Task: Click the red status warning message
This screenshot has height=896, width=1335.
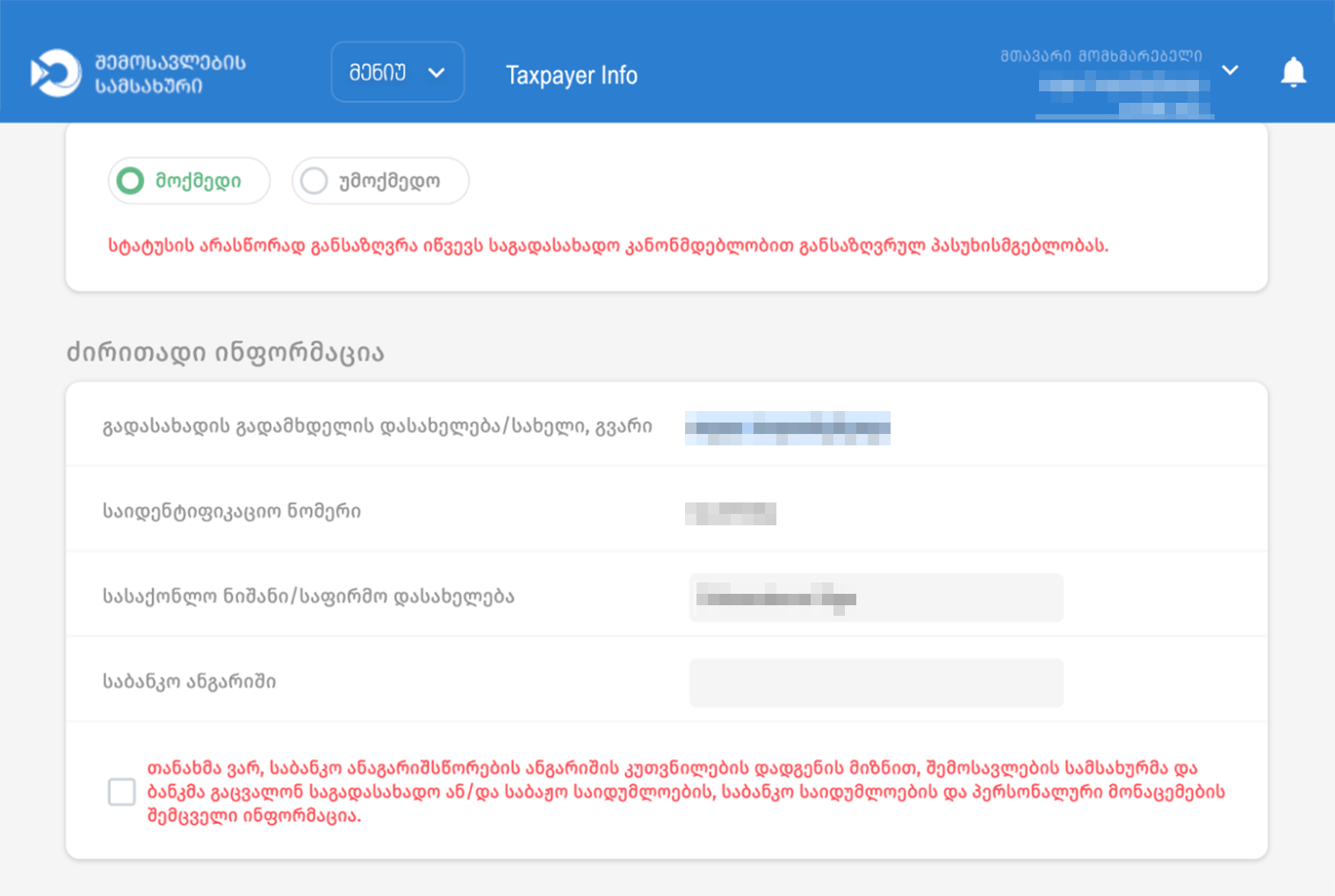Action: pos(608,246)
